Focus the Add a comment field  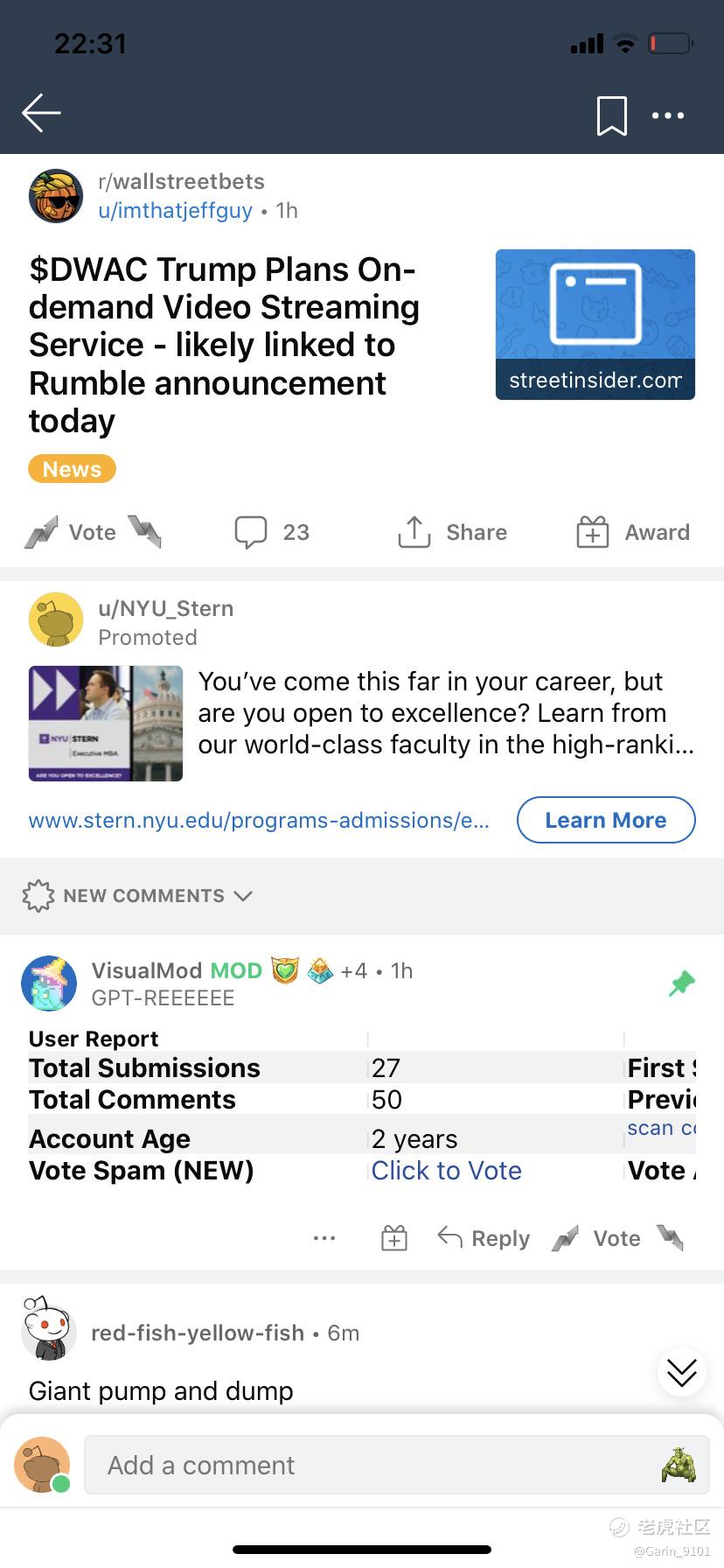[x=396, y=1465]
